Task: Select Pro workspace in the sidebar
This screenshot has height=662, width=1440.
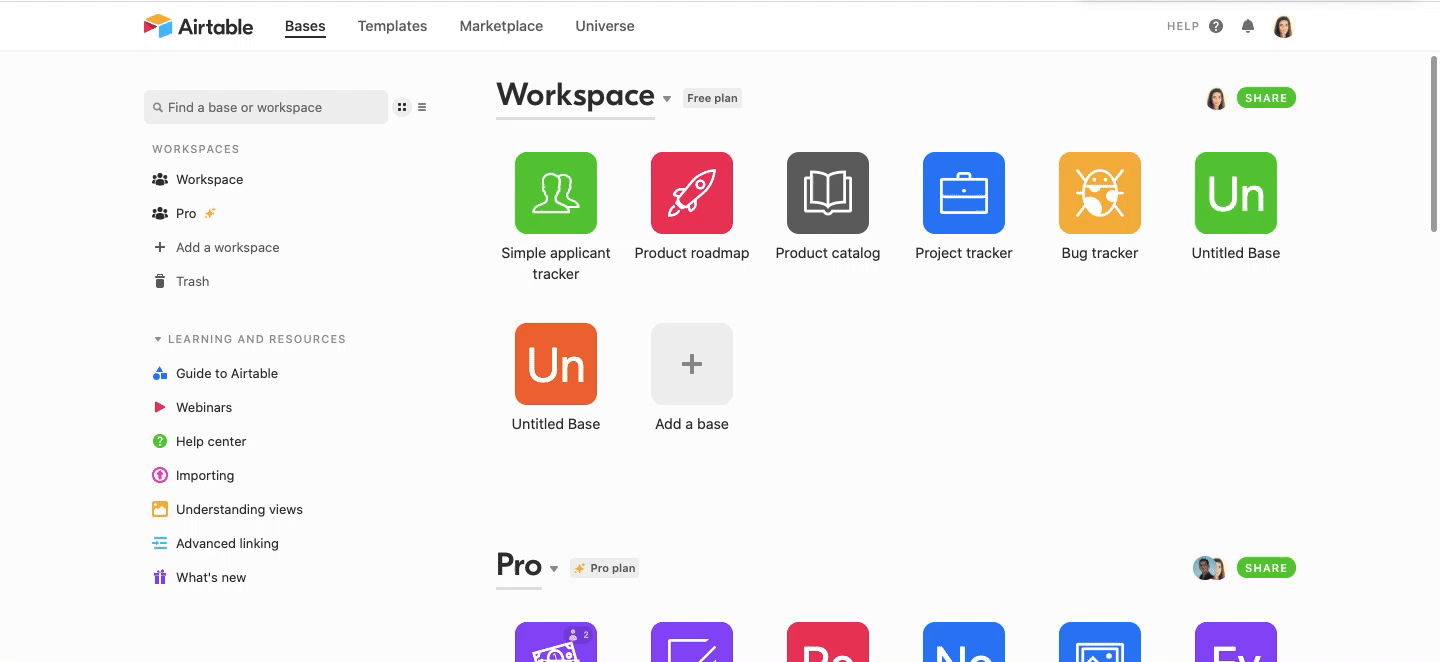Action: tap(185, 214)
